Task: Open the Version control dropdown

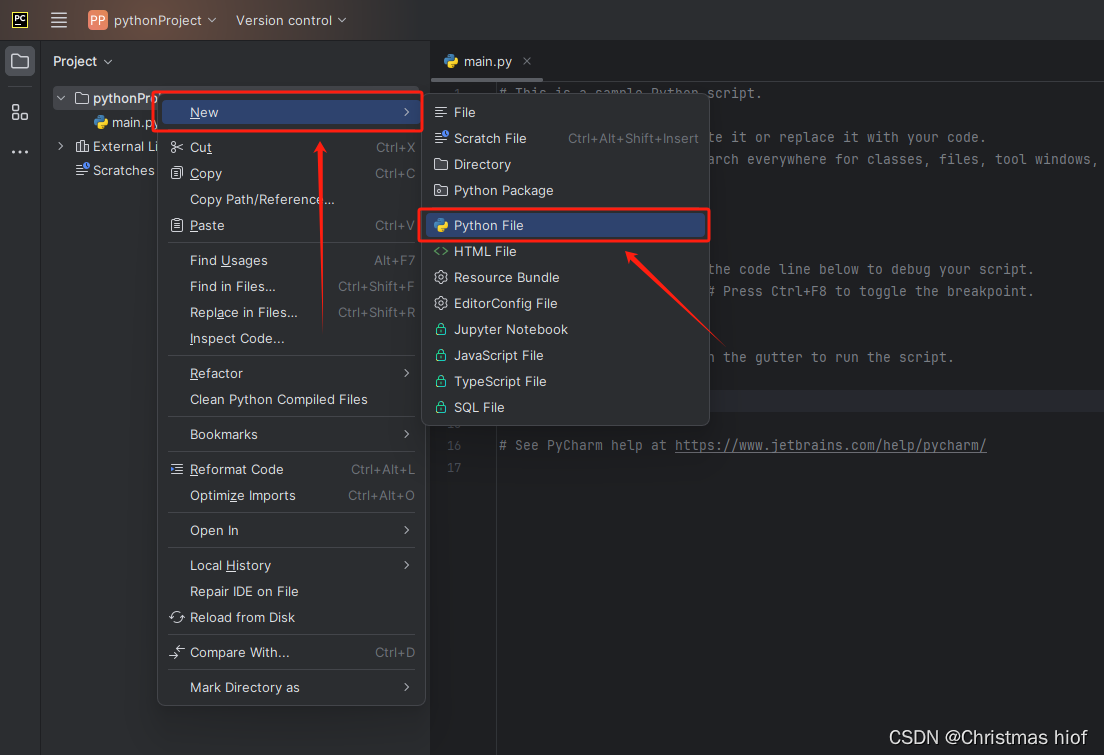Action: tap(291, 20)
